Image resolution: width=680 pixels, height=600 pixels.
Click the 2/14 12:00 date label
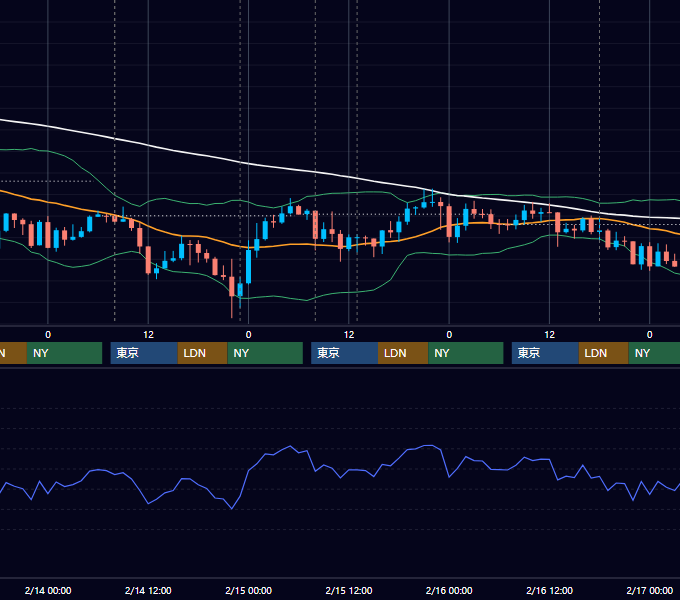[x=148, y=590]
